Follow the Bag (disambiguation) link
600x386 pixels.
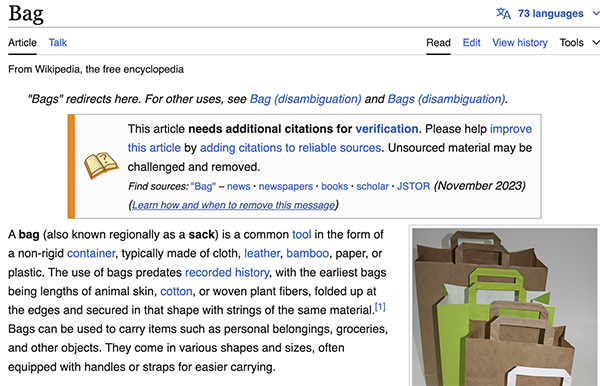(x=305, y=99)
